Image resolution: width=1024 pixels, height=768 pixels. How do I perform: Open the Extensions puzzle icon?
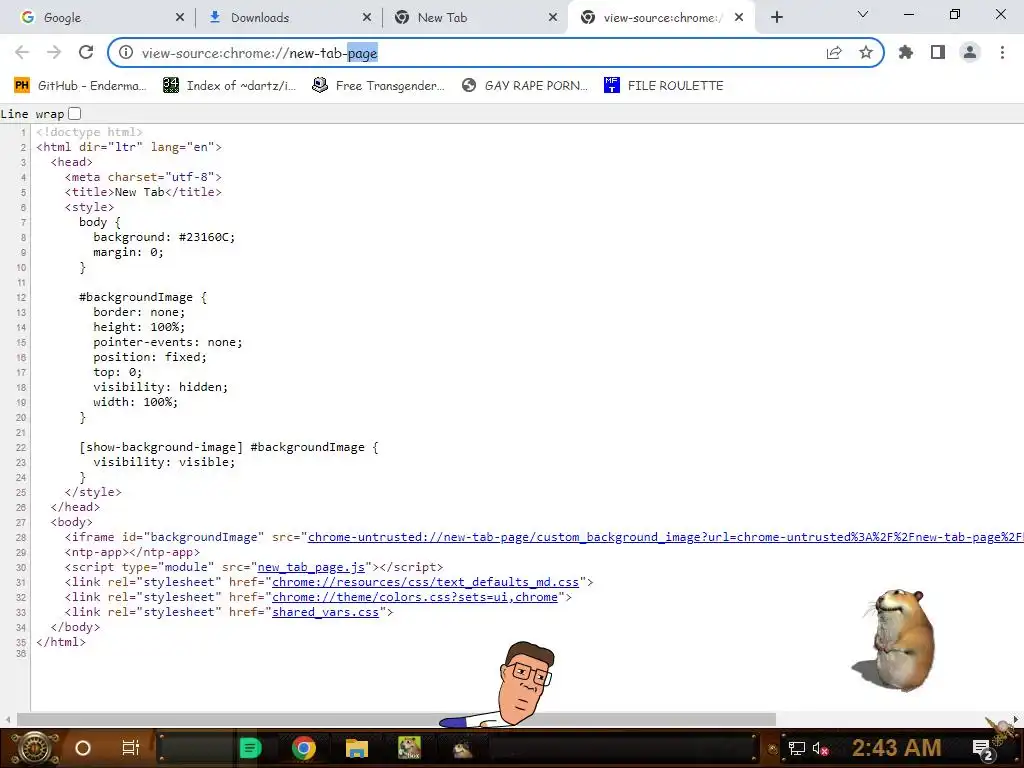906,52
